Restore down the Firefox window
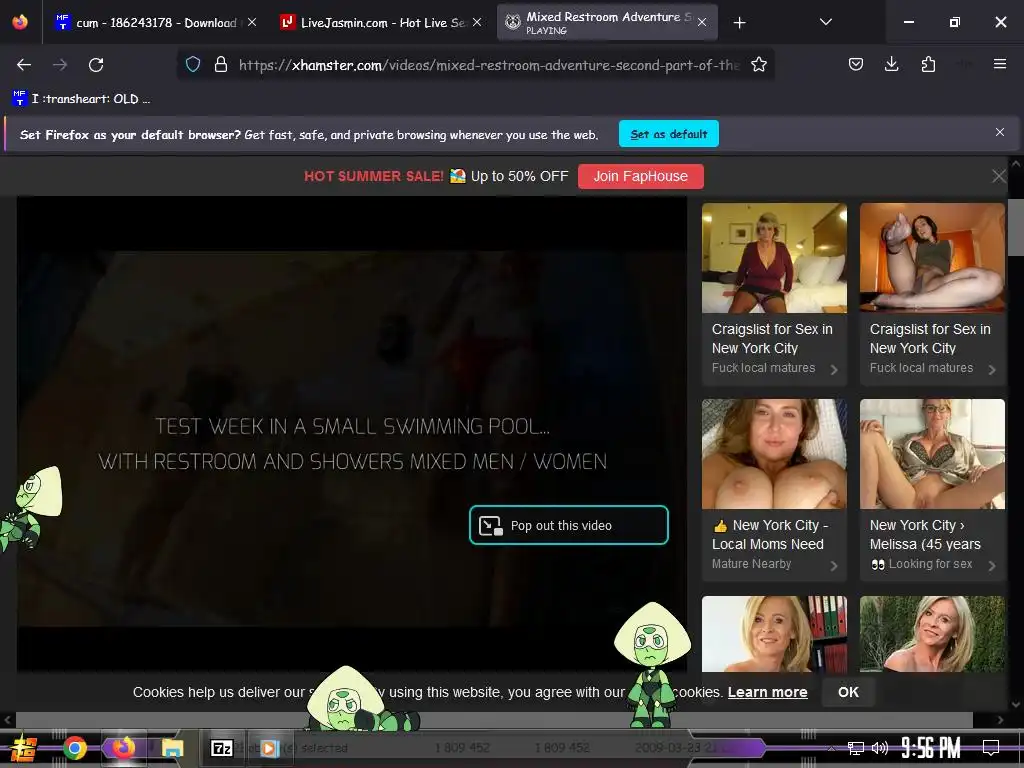Viewport: 1024px width, 768px height. (x=955, y=22)
